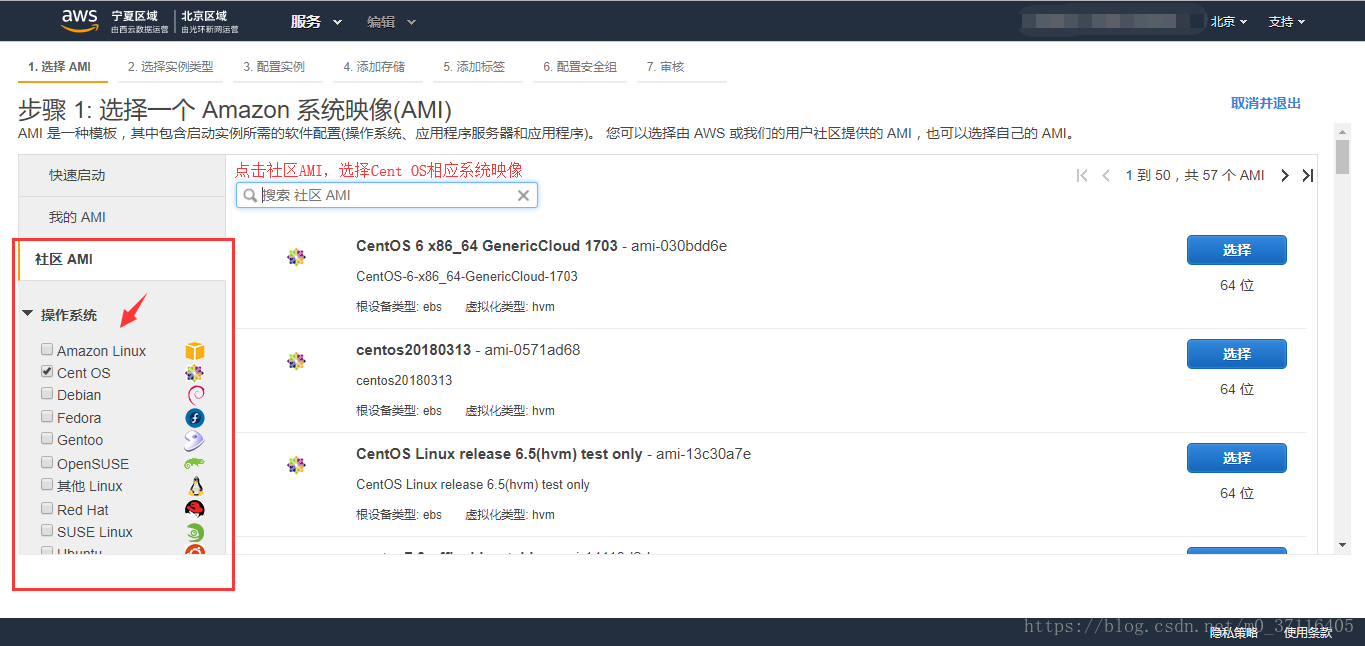
Task: Select CentOS Linux release 6.5(hvm) AMI
Action: pyautogui.click(x=1237, y=458)
